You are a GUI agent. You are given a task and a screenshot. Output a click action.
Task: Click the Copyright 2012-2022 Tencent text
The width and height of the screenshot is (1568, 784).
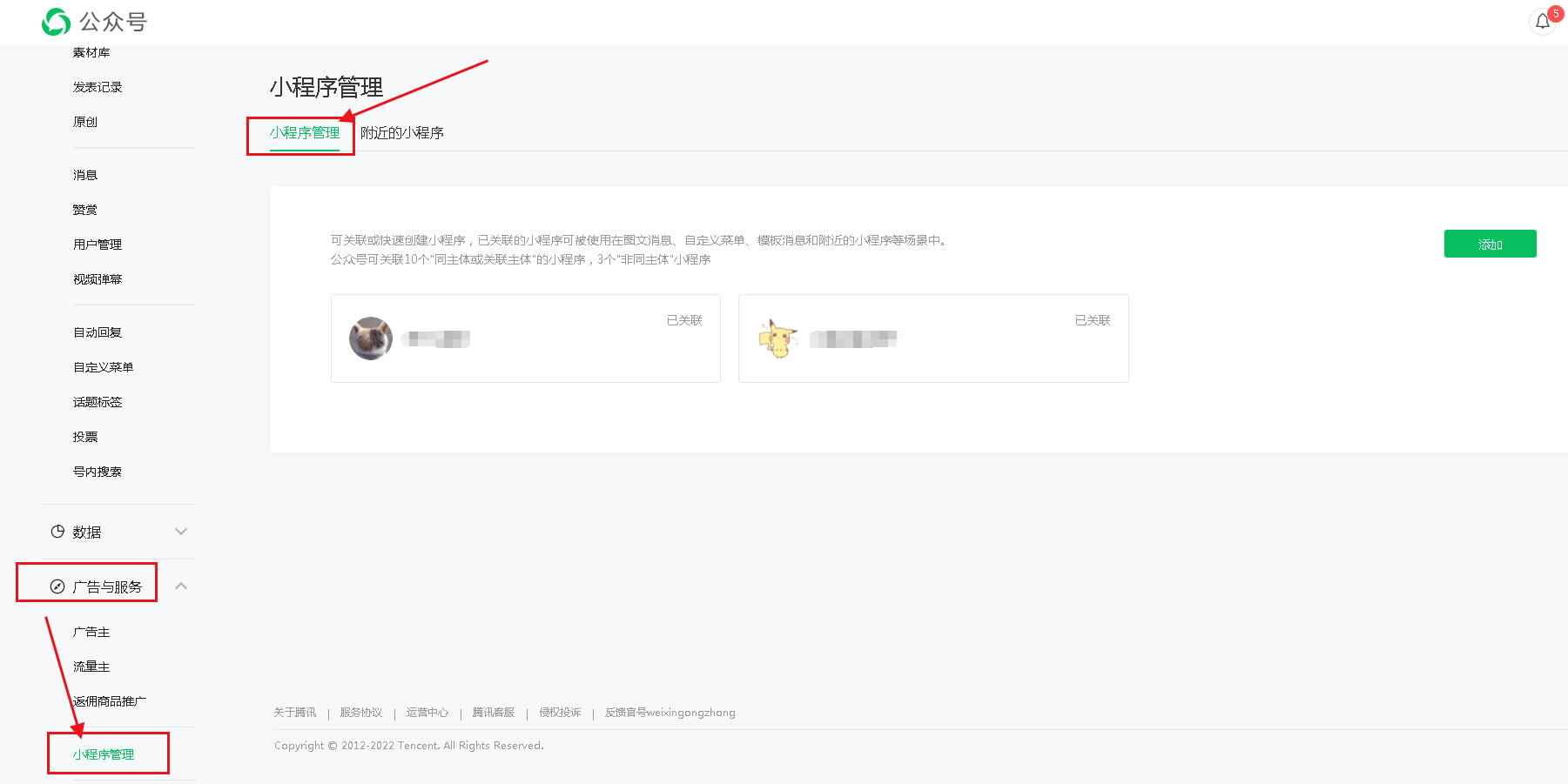coord(409,746)
